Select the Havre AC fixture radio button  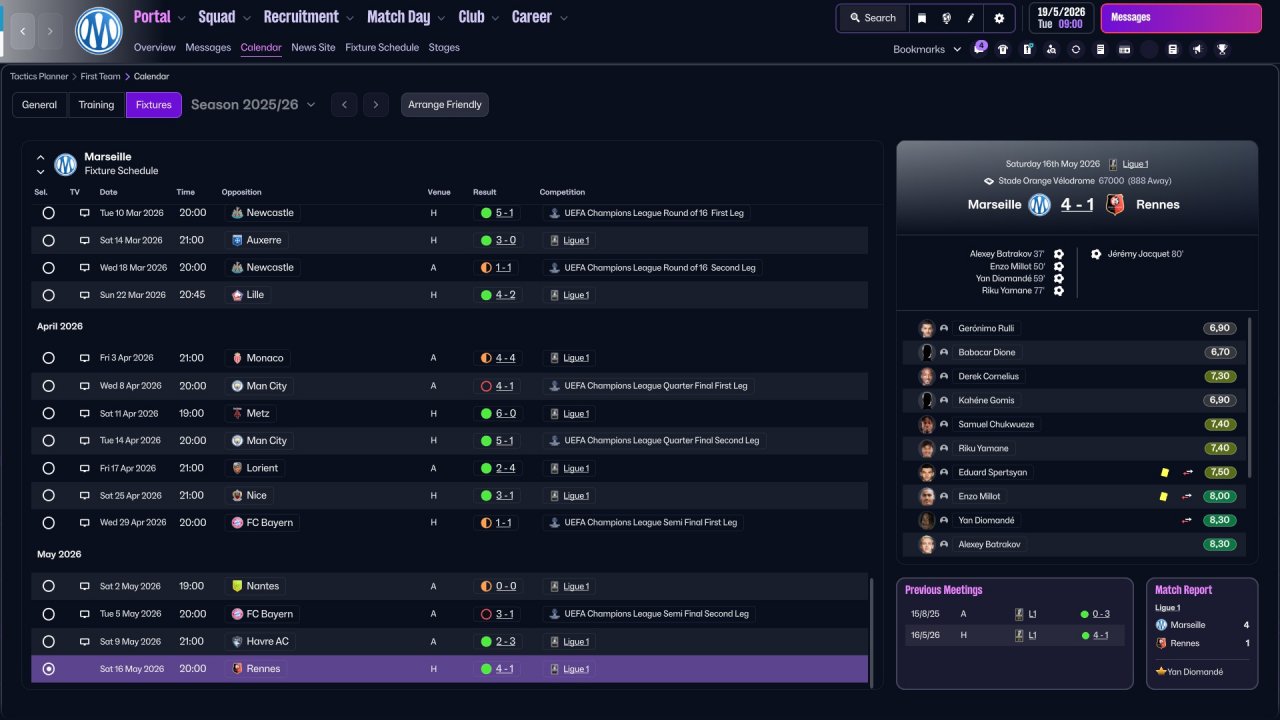pos(48,642)
